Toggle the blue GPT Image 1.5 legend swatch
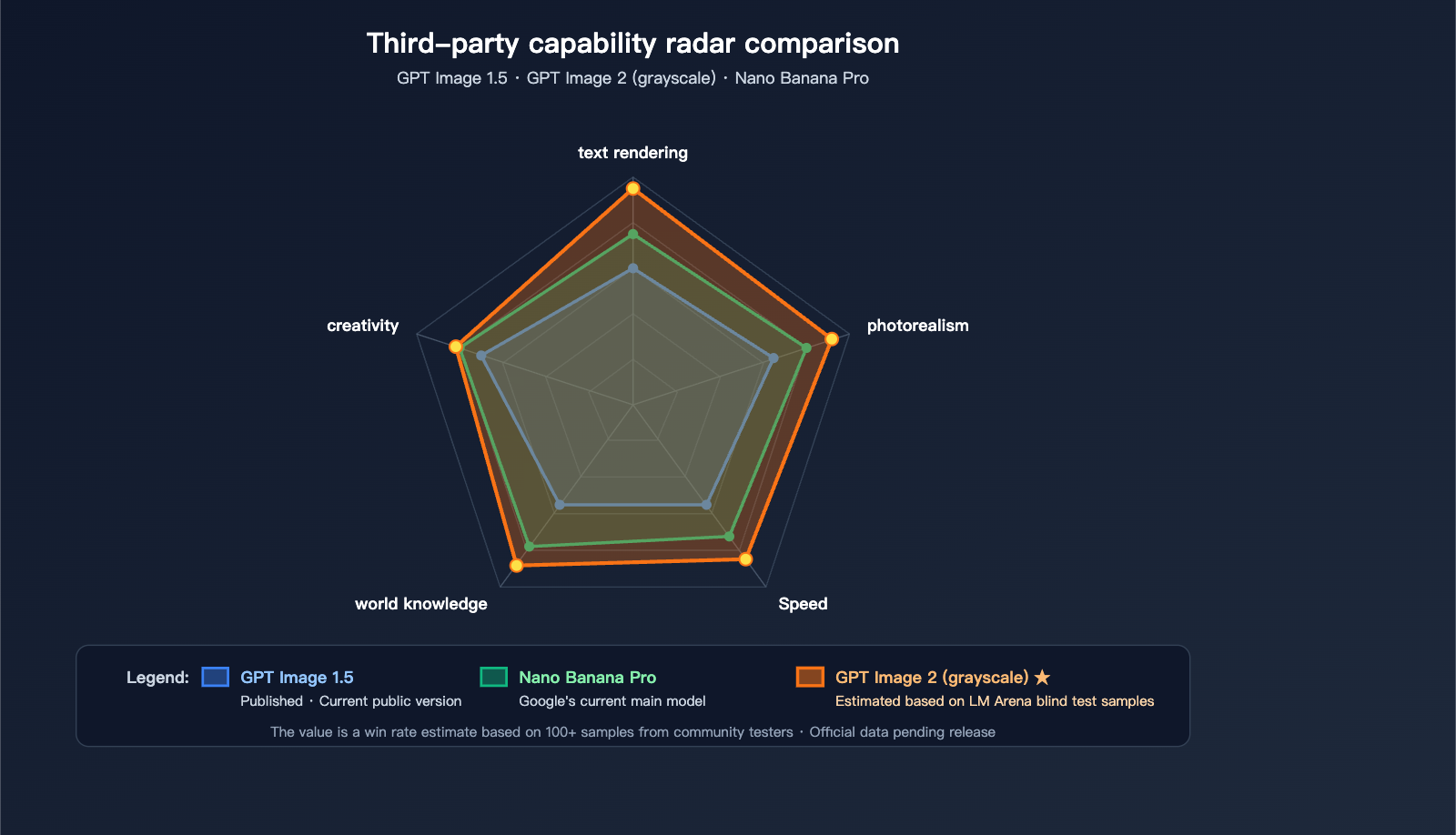This screenshot has height=835, width=1456. [216, 677]
